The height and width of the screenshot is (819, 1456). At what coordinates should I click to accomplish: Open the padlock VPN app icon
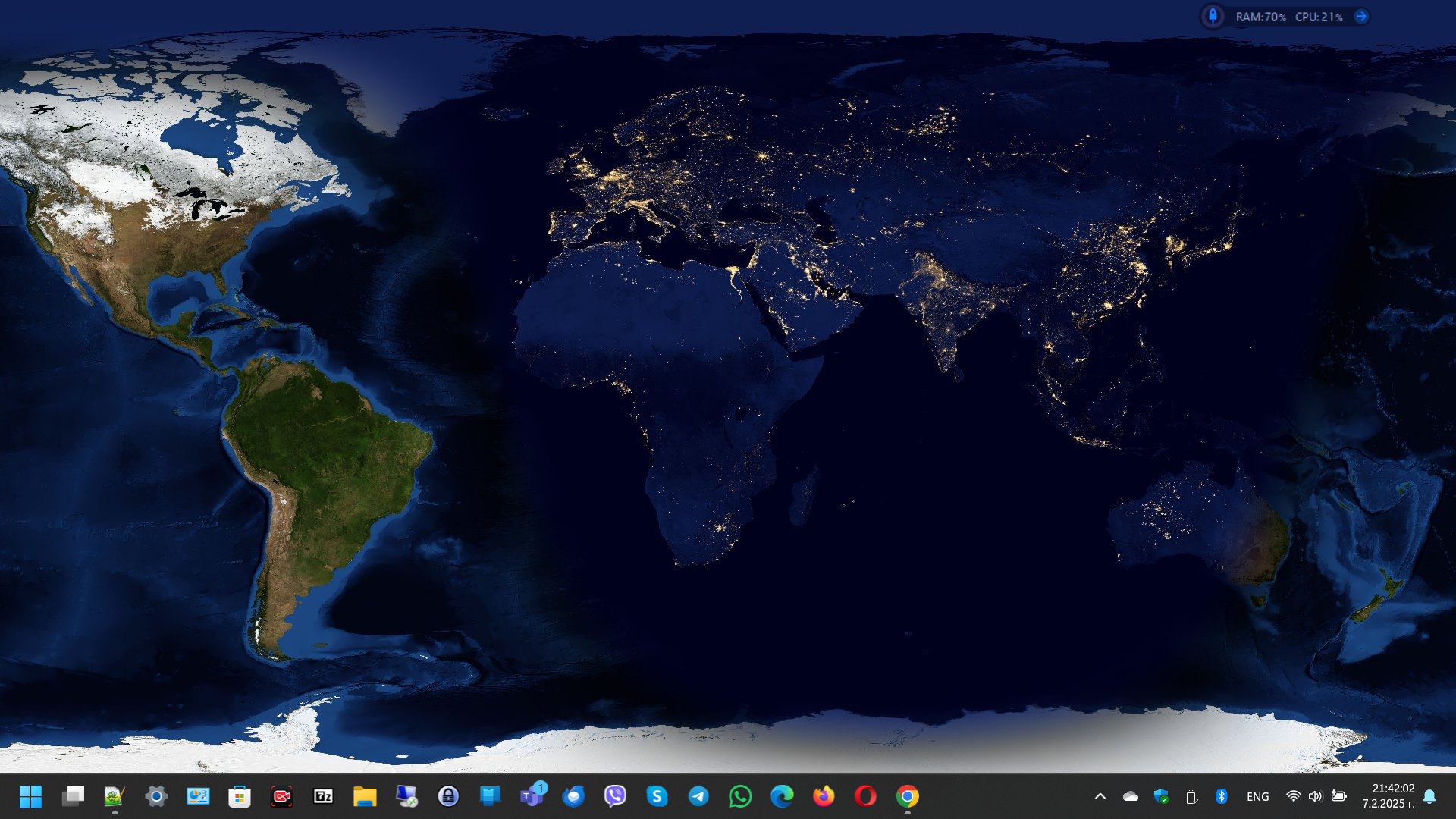coord(448,796)
